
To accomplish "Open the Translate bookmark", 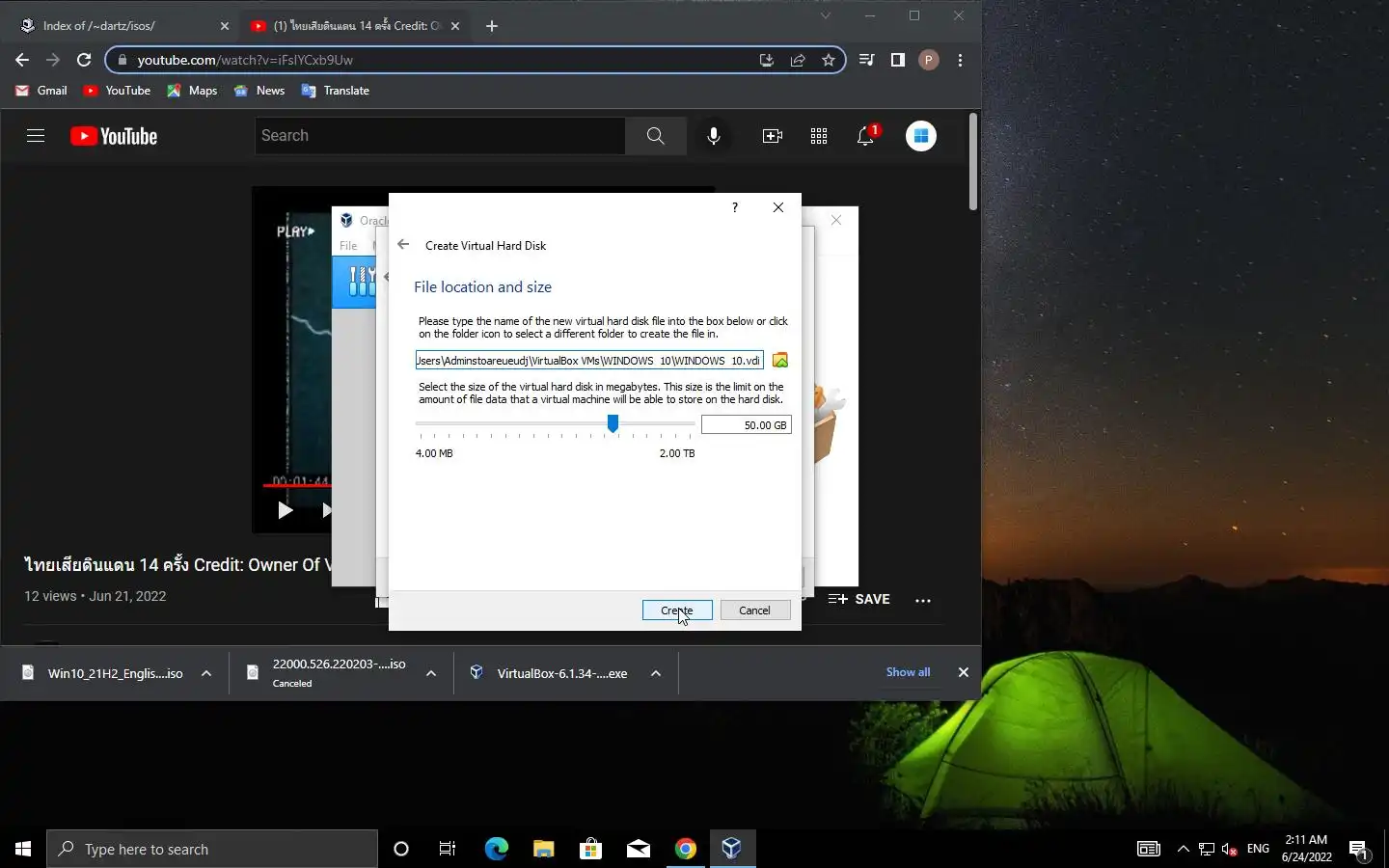I will 336,91.
